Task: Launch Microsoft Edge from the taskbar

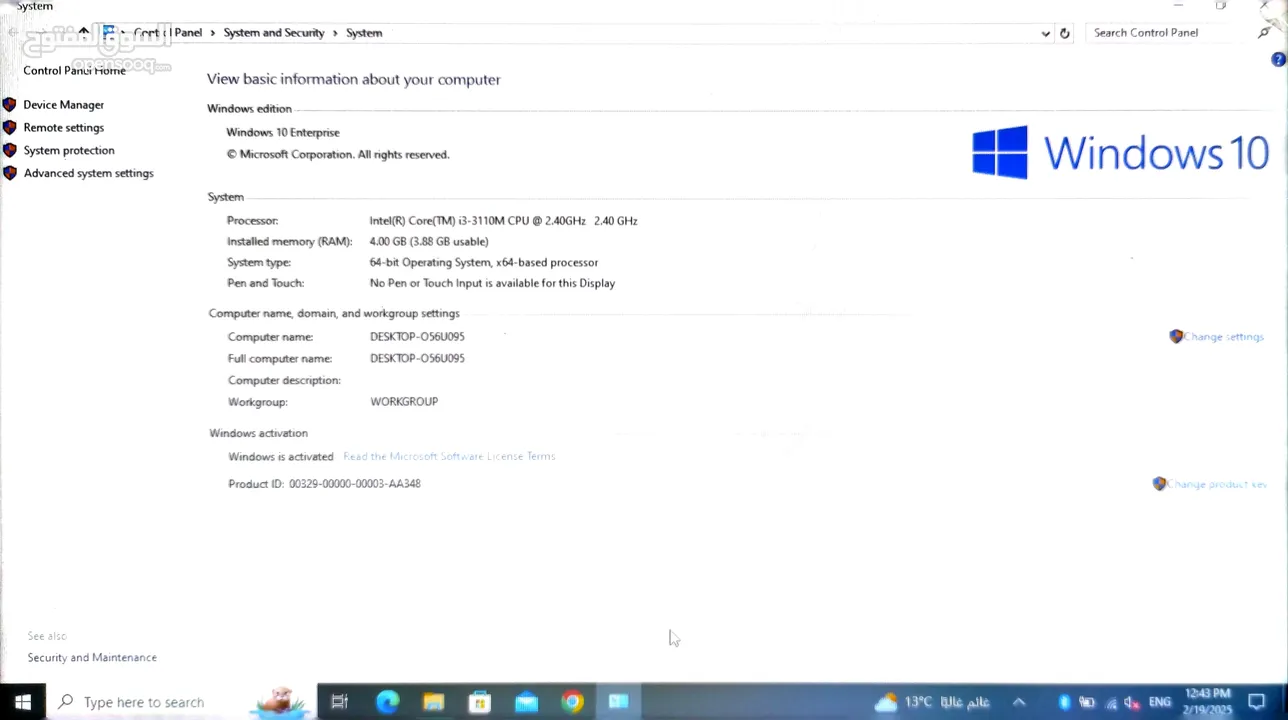Action: (387, 702)
